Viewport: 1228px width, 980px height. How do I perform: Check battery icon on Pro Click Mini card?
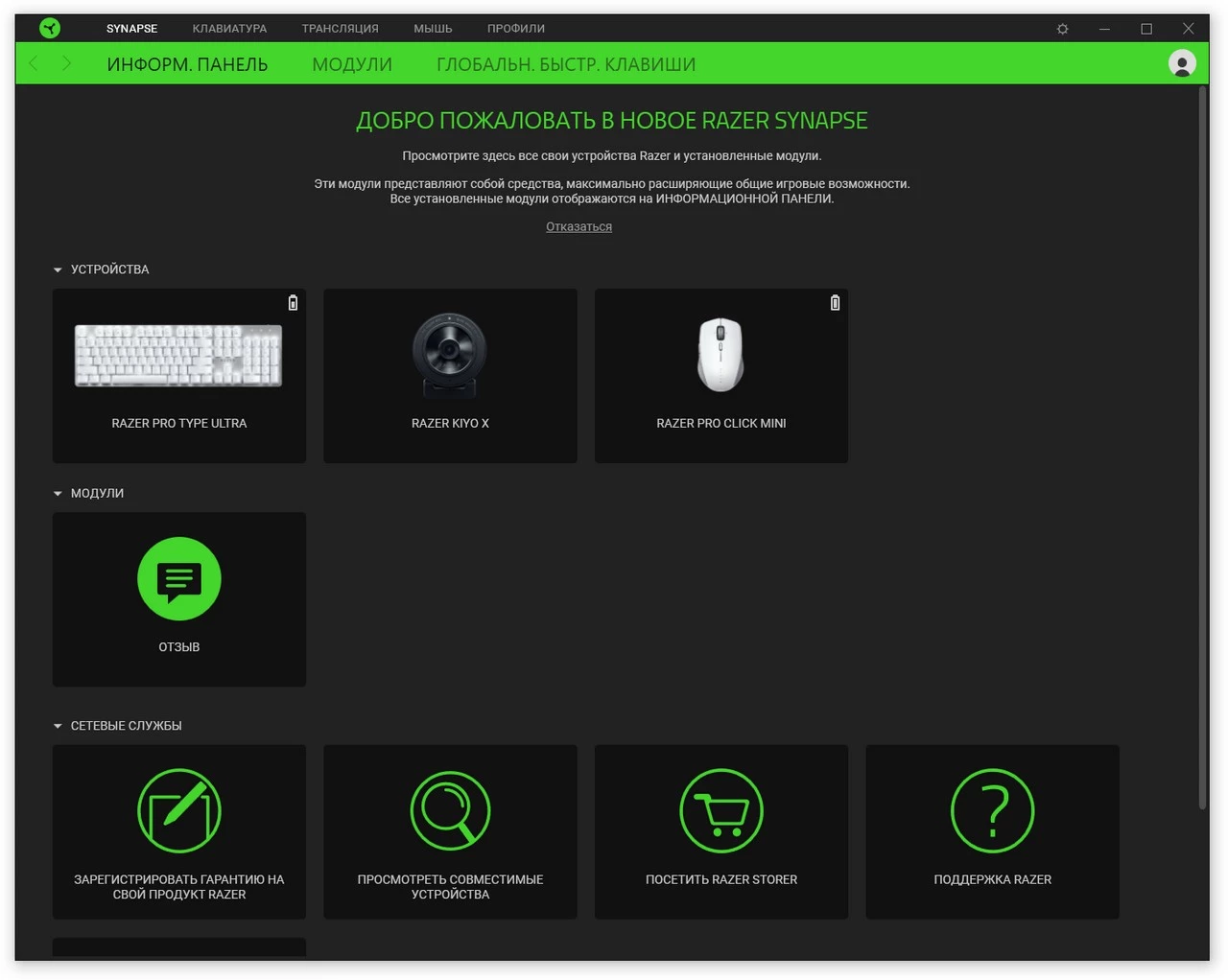(x=835, y=303)
